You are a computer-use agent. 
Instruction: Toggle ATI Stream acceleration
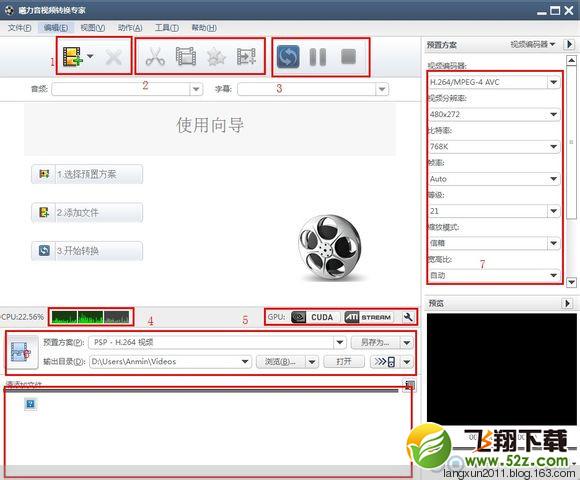coord(368,317)
